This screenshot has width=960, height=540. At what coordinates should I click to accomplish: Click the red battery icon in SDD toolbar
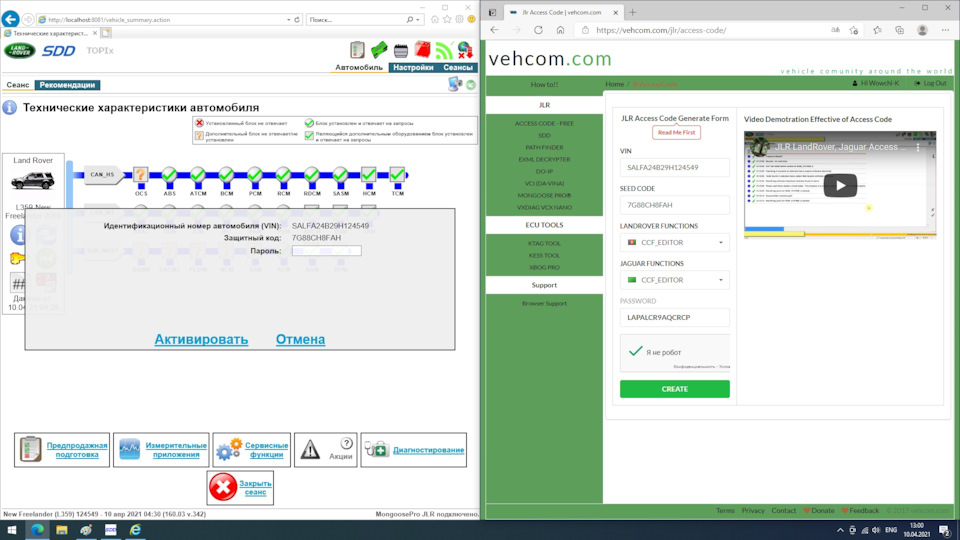422,50
